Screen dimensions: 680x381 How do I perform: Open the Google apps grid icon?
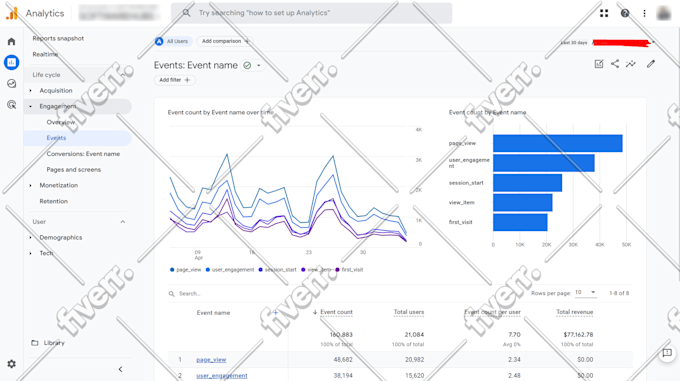click(604, 13)
